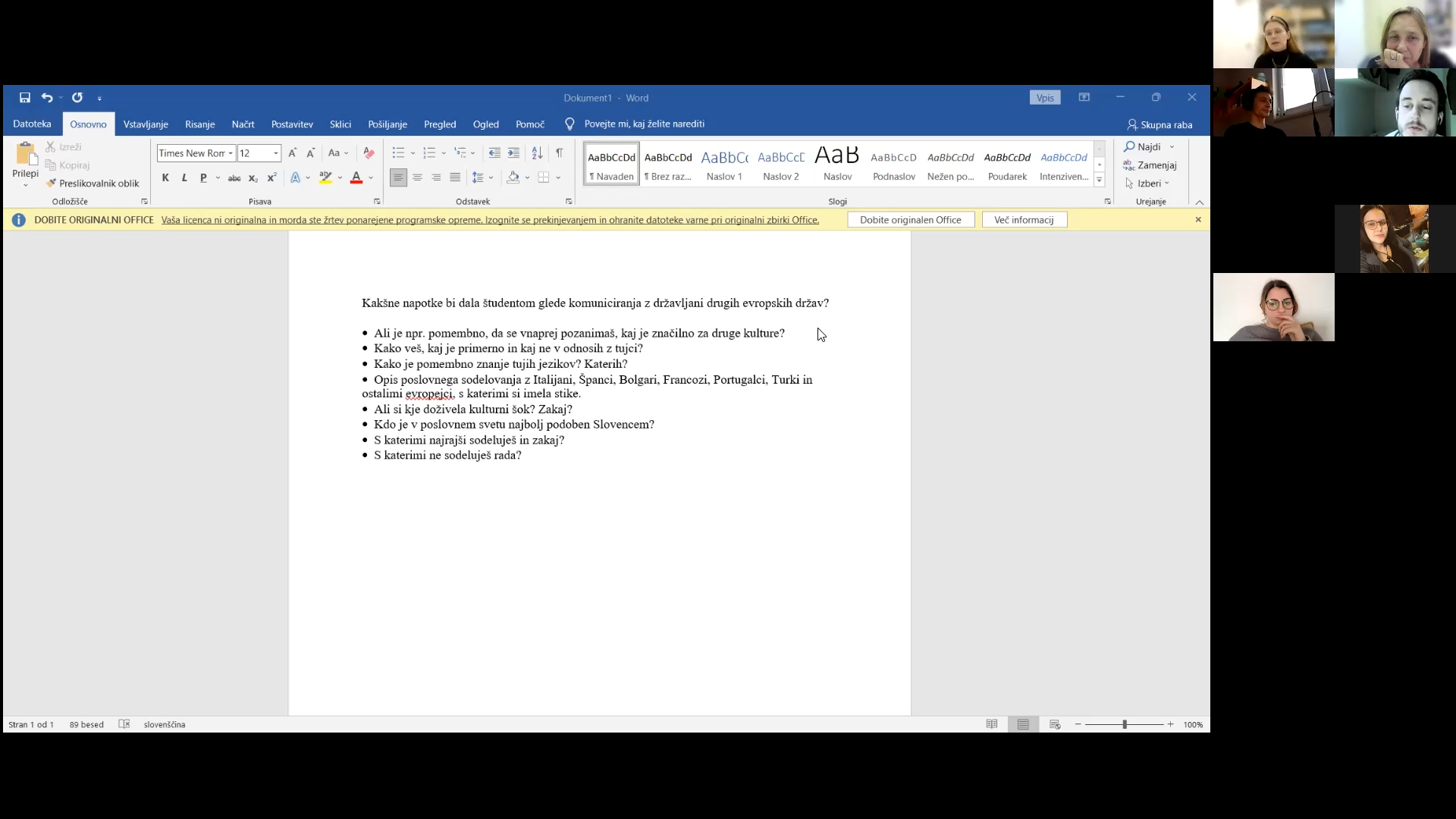Viewport: 1456px width, 819px height.
Task: Save the document with the floppy icon
Action: [25, 98]
